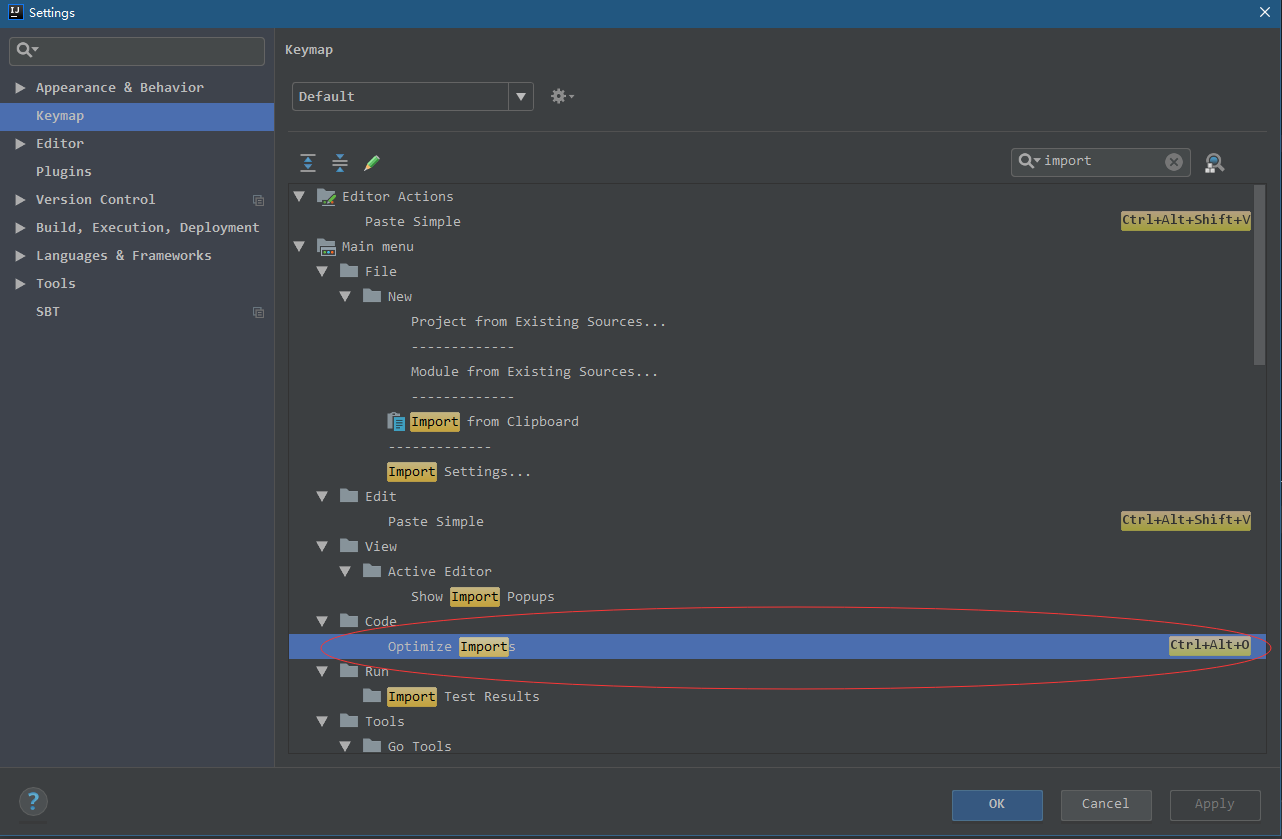1282x839 pixels.
Task: Click the search magnifier in keymap filter
Action: coord(1028,161)
